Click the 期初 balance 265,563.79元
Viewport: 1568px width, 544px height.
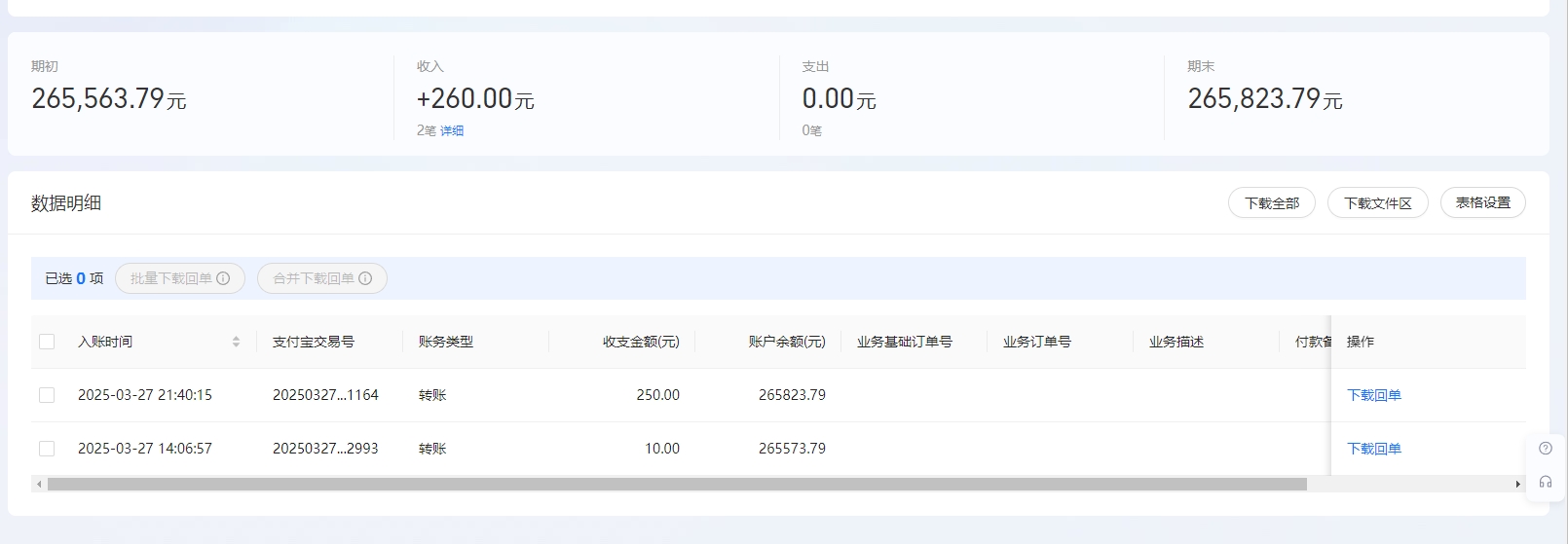109,98
